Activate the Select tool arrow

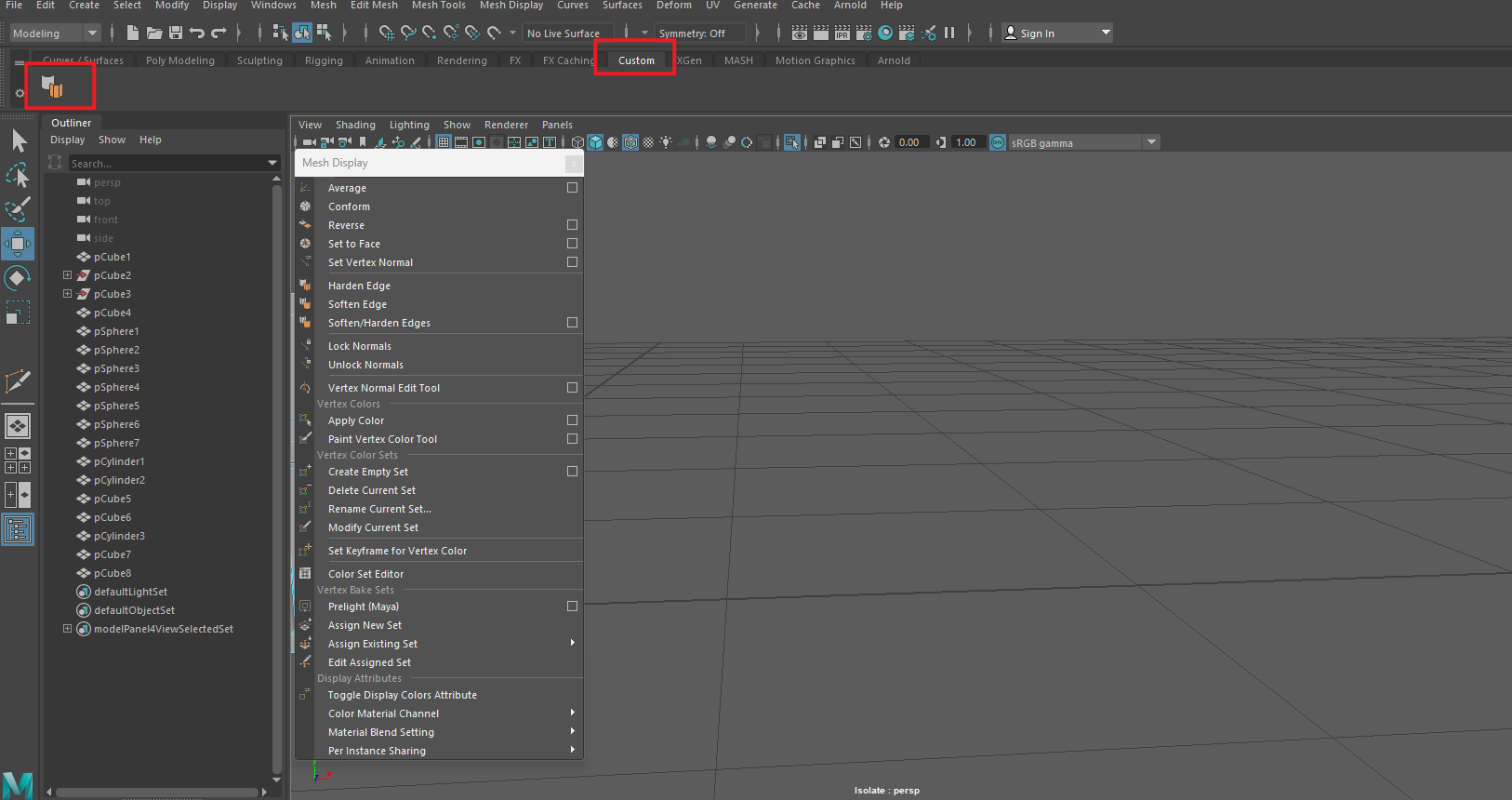point(19,140)
